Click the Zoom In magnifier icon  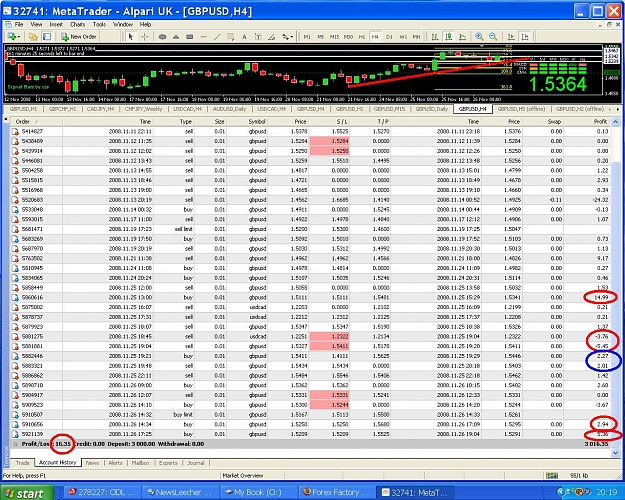pos(479,37)
